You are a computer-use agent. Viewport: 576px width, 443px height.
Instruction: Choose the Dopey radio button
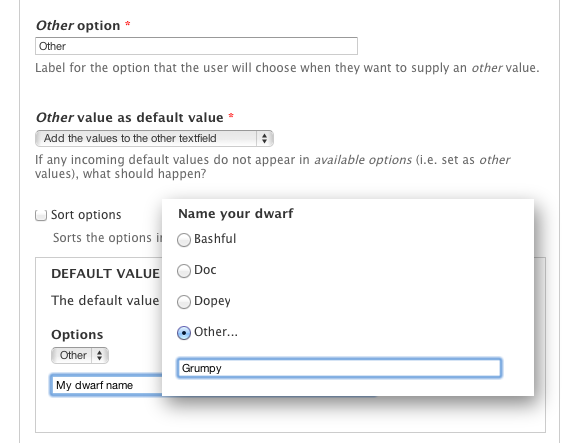(x=184, y=302)
